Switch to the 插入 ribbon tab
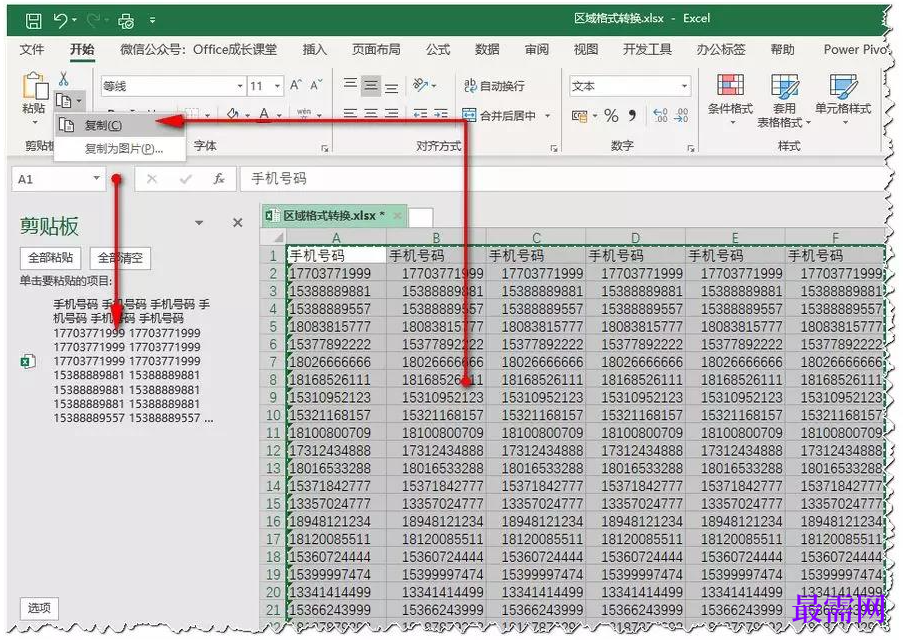The image size is (904, 640). tap(314, 50)
